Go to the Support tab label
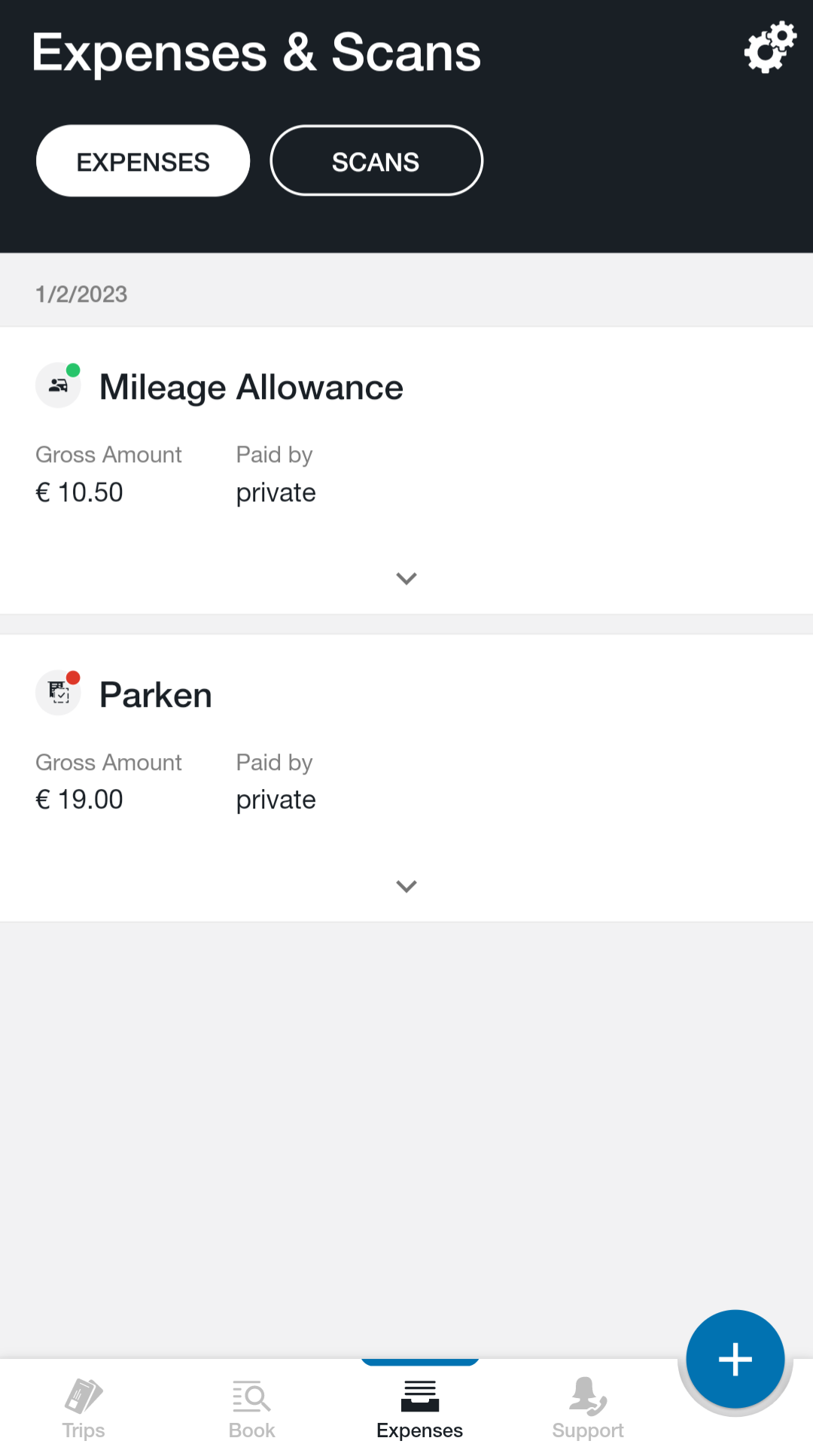813x1456 pixels. 588,1430
